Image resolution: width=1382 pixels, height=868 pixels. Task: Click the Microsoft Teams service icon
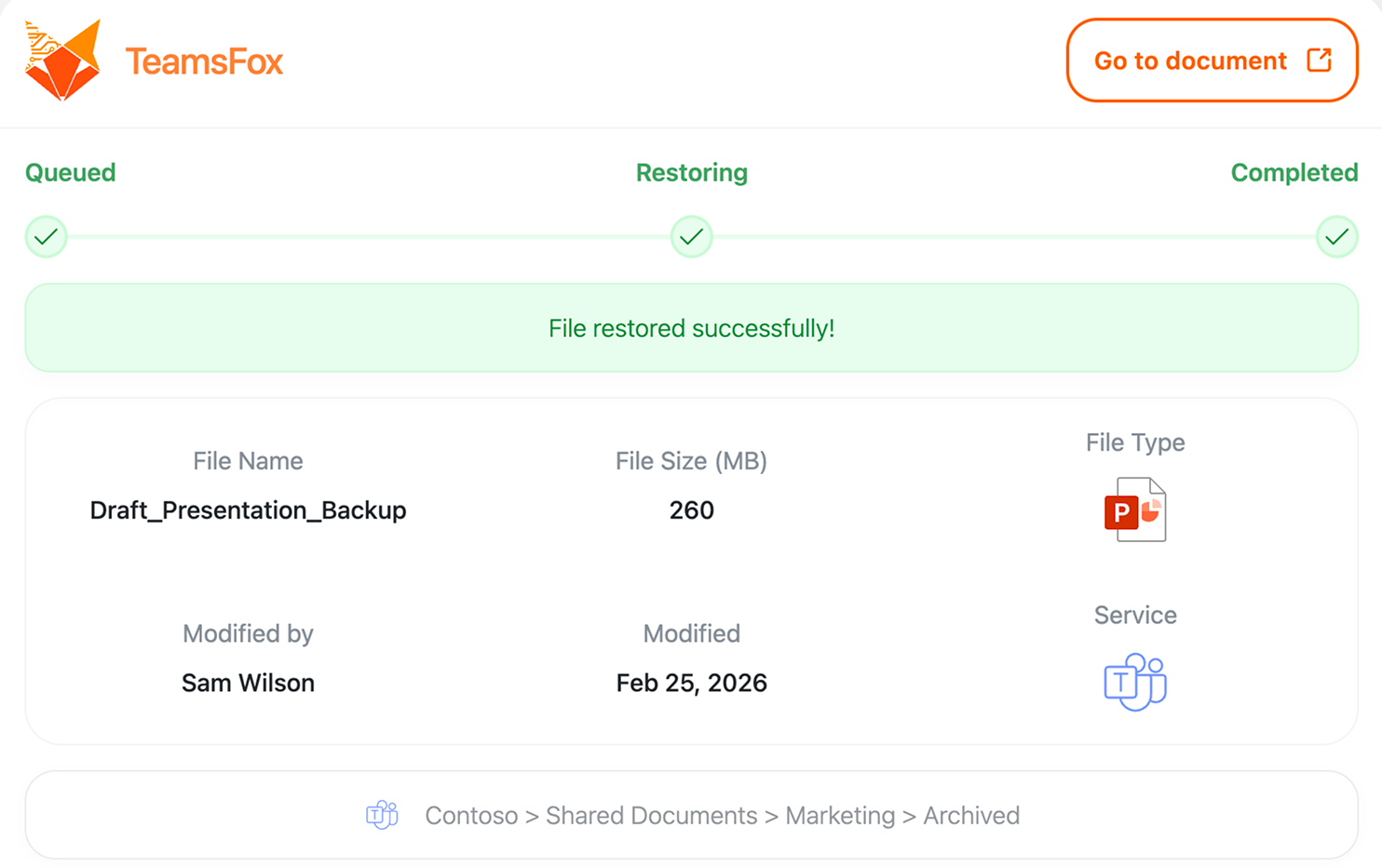point(1135,681)
